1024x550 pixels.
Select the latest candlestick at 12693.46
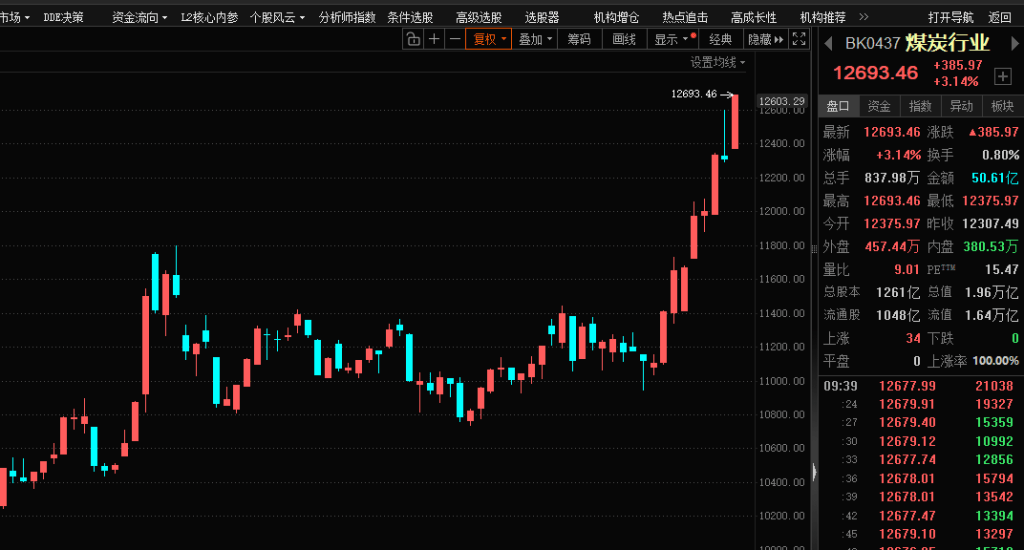tap(735, 121)
